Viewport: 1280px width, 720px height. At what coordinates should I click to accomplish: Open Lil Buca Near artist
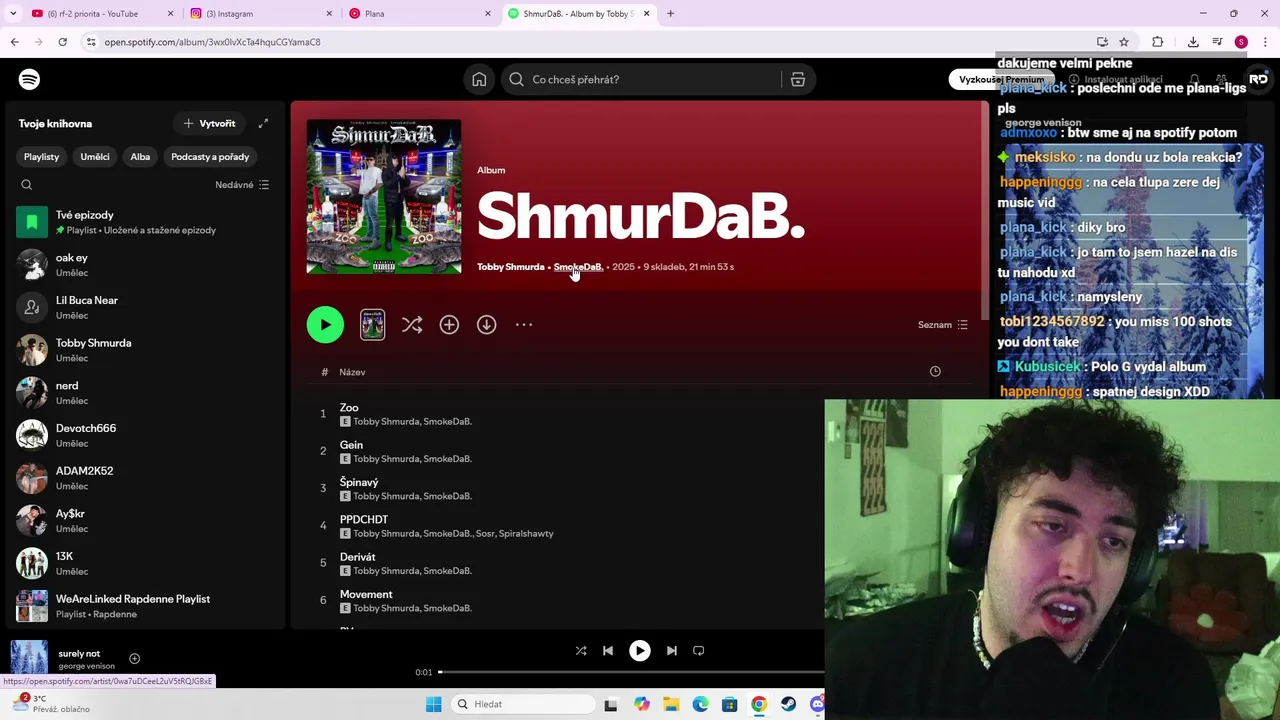[x=145, y=307]
